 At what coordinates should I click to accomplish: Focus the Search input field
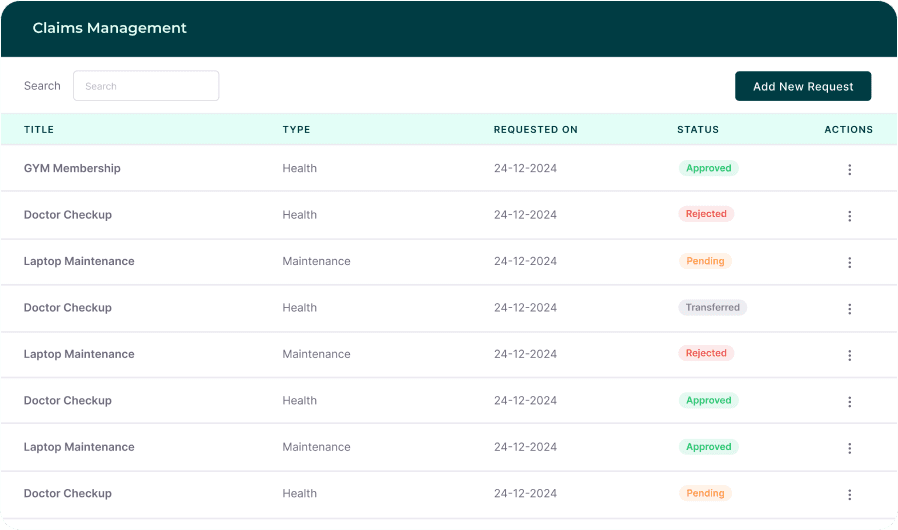coord(146,86)
